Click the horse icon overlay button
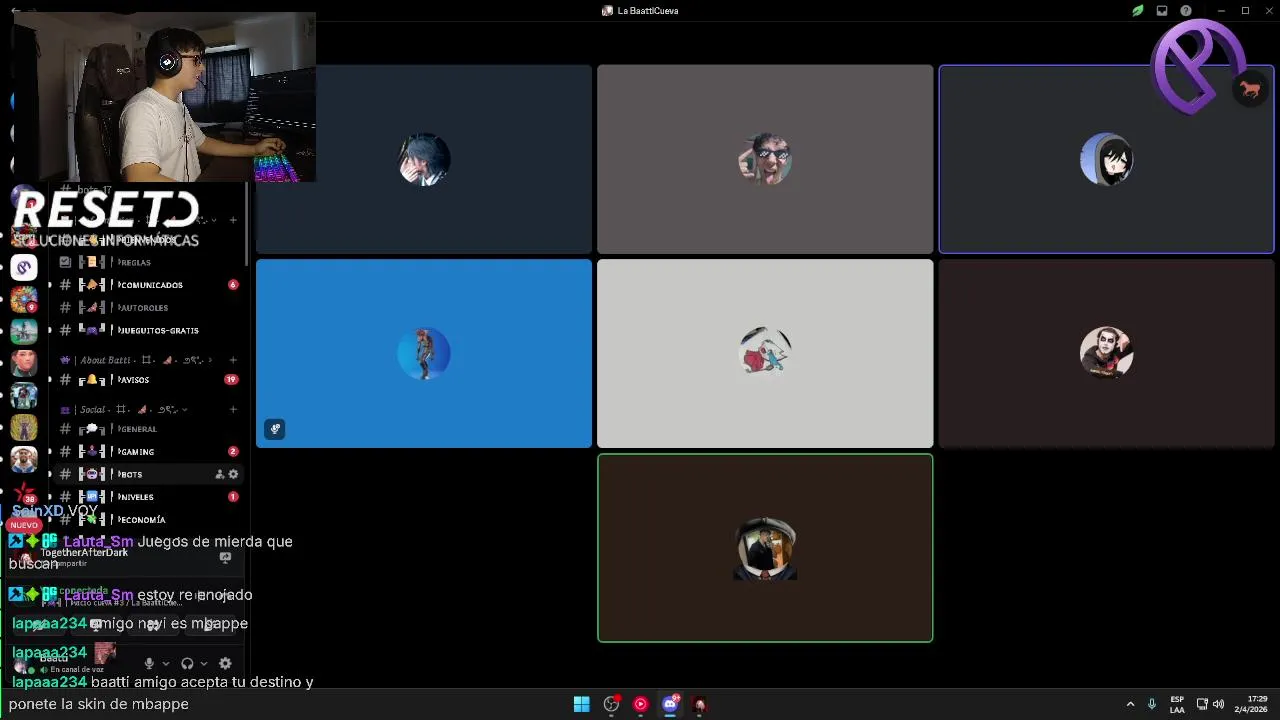Viewport: 1280px width, 720px height. 1250,90
